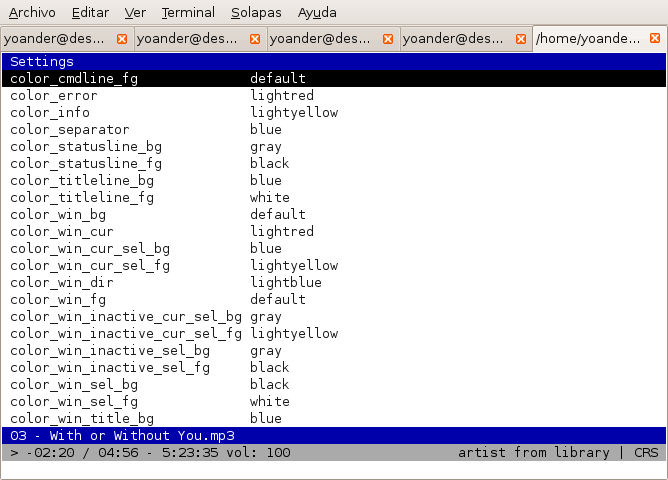
Task: Select the color_win_inactive_sel_bg row
Action: (x=334, y=351)
